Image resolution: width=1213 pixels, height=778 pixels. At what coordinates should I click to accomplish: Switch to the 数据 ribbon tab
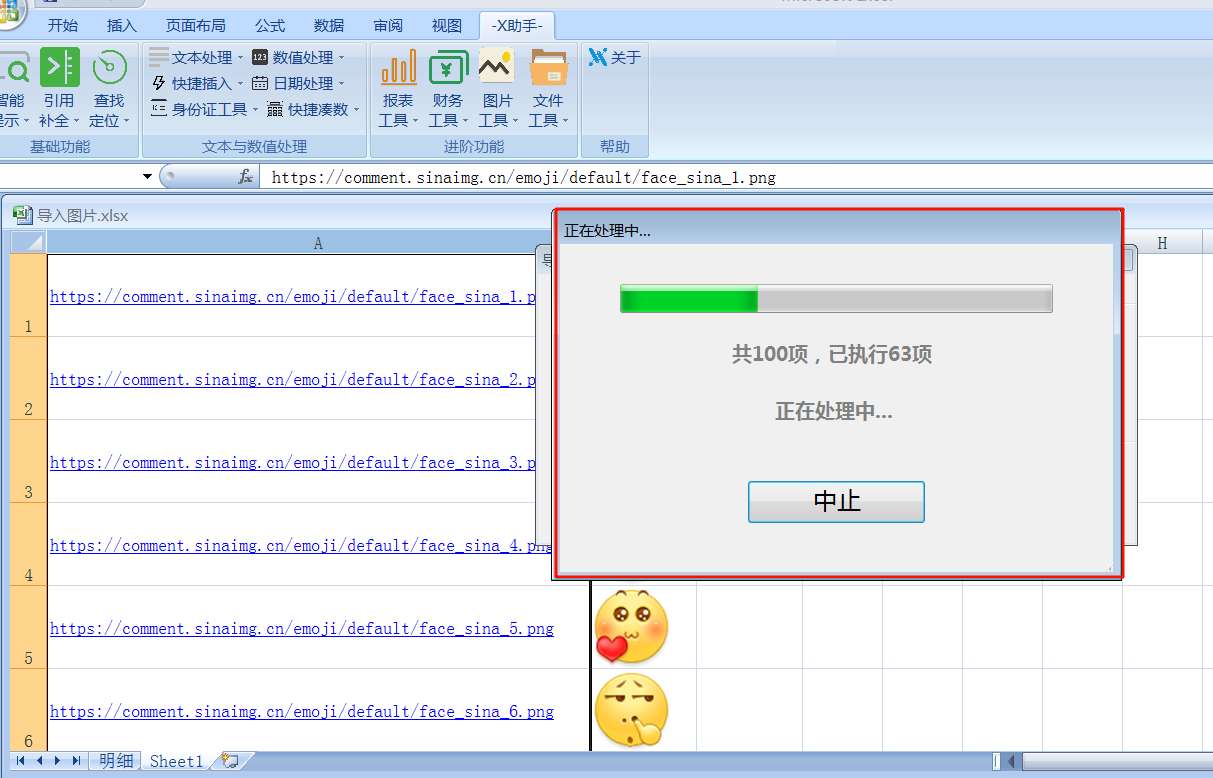click(x=329, y=26)
